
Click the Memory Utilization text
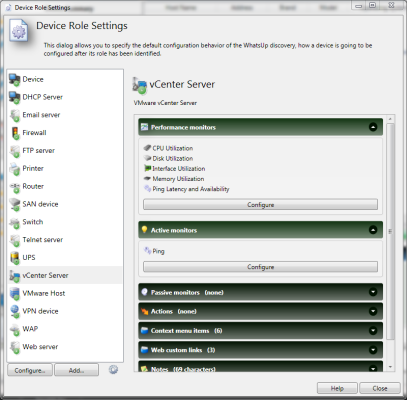click(178, 179)
